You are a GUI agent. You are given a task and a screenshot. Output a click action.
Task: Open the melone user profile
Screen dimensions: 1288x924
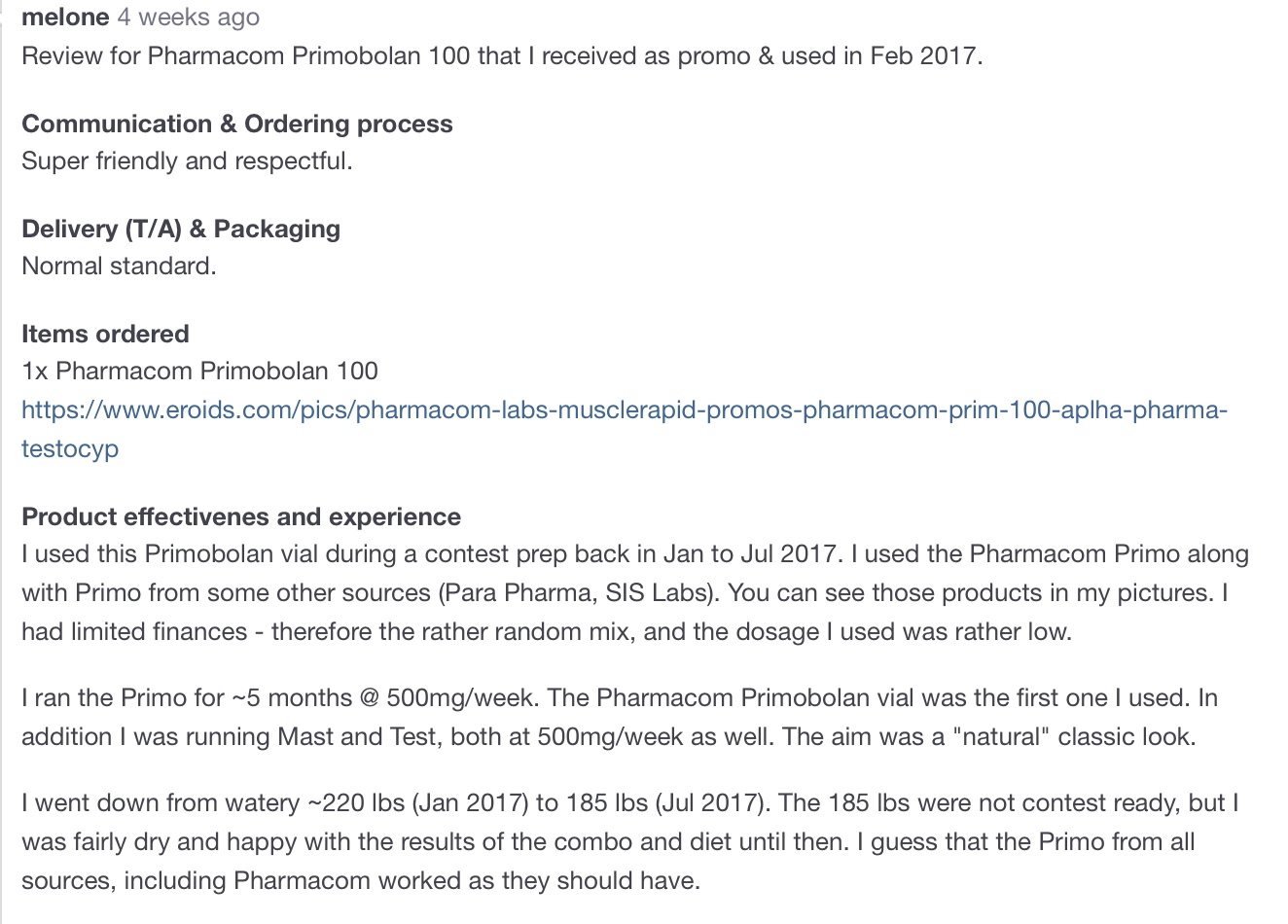65,18
